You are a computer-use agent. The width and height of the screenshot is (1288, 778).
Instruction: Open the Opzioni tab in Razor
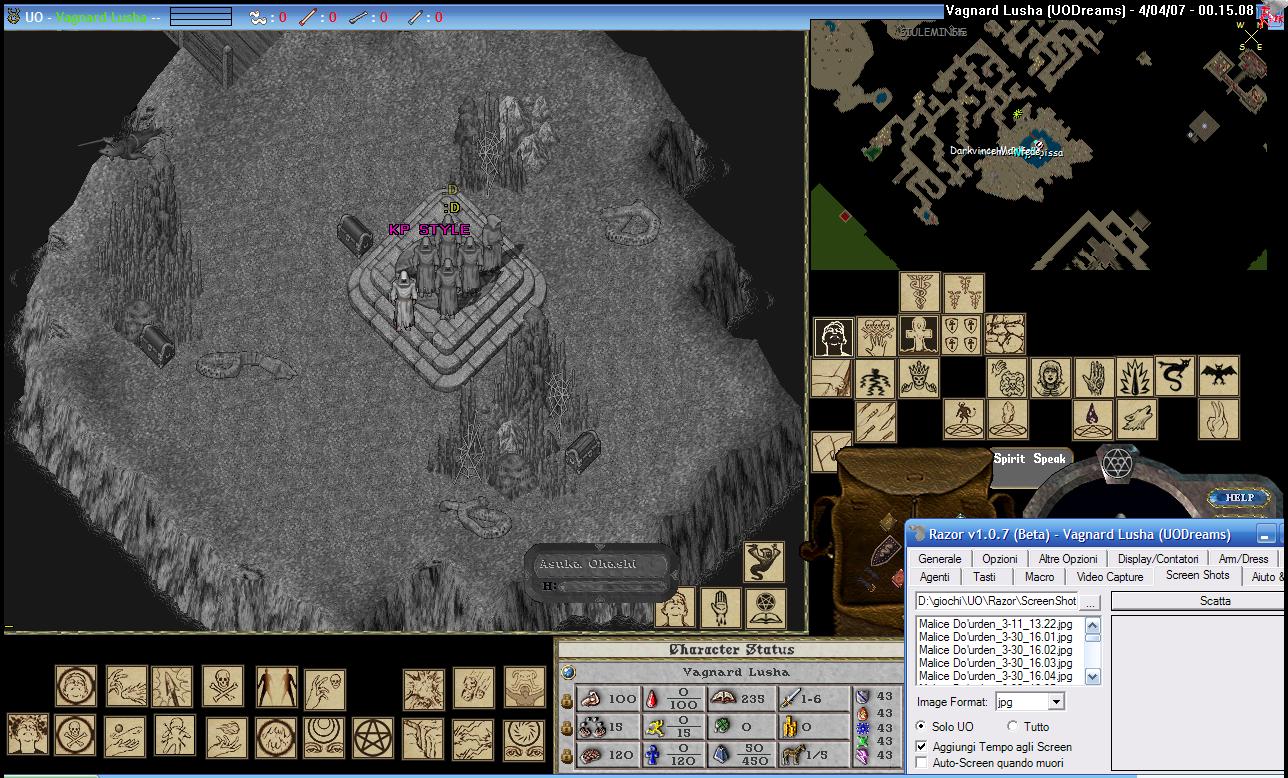click(x=1000, y=558)
